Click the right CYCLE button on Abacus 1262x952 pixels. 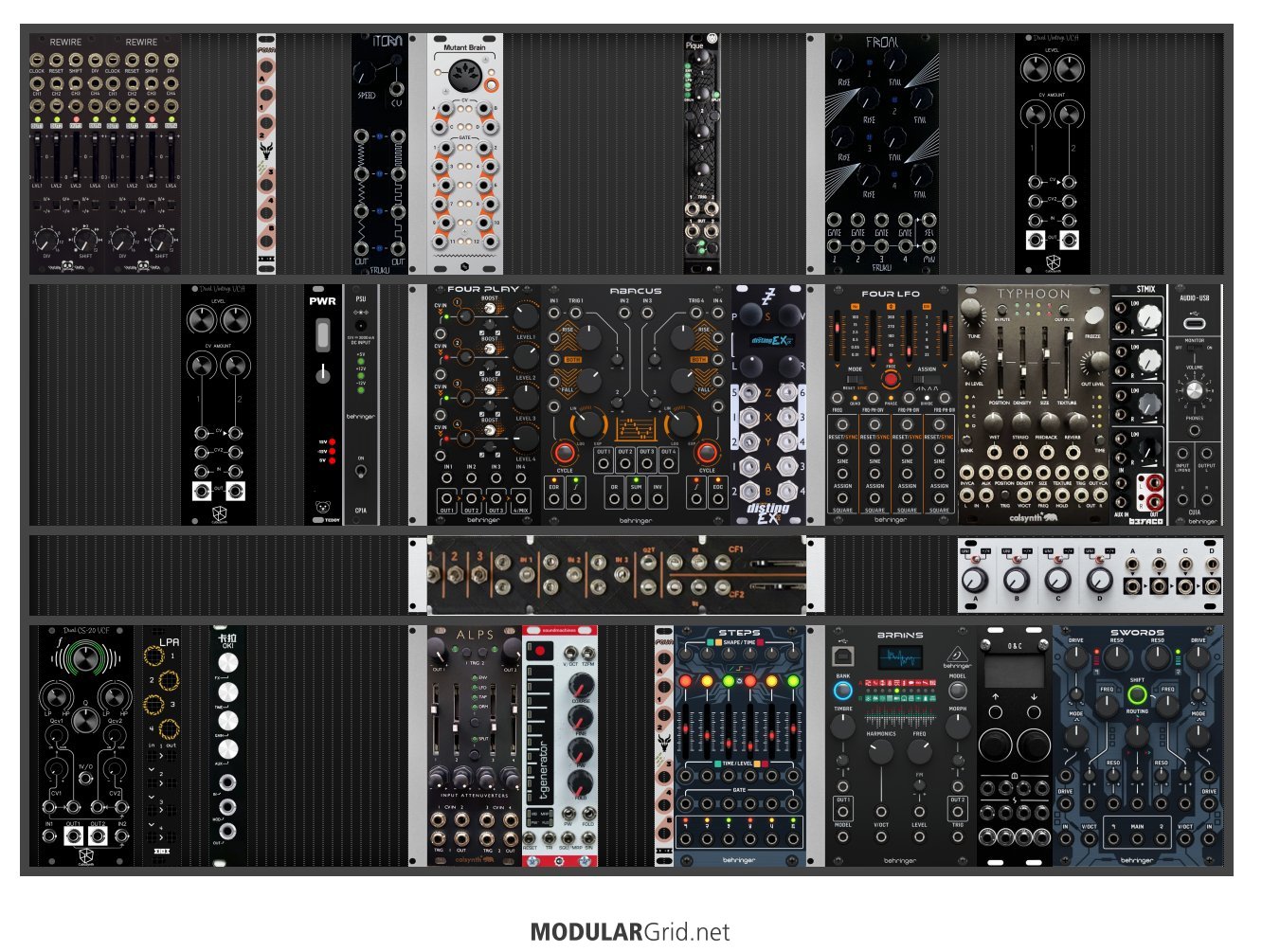pyautogui.click(x=706, y=452)
